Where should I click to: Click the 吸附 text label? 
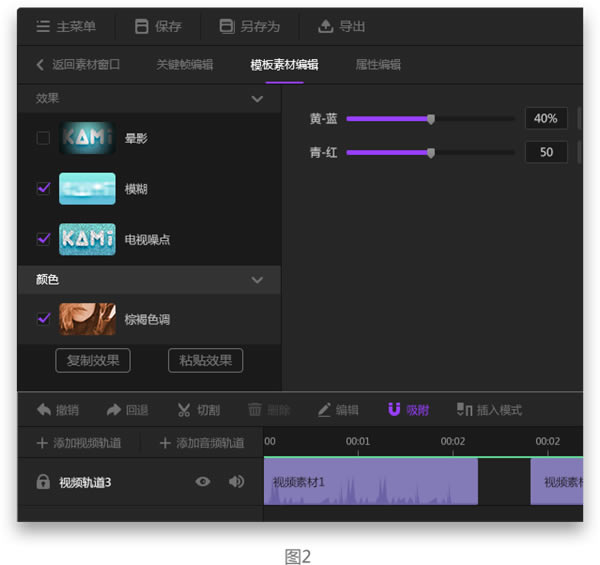tap(417, 410)
